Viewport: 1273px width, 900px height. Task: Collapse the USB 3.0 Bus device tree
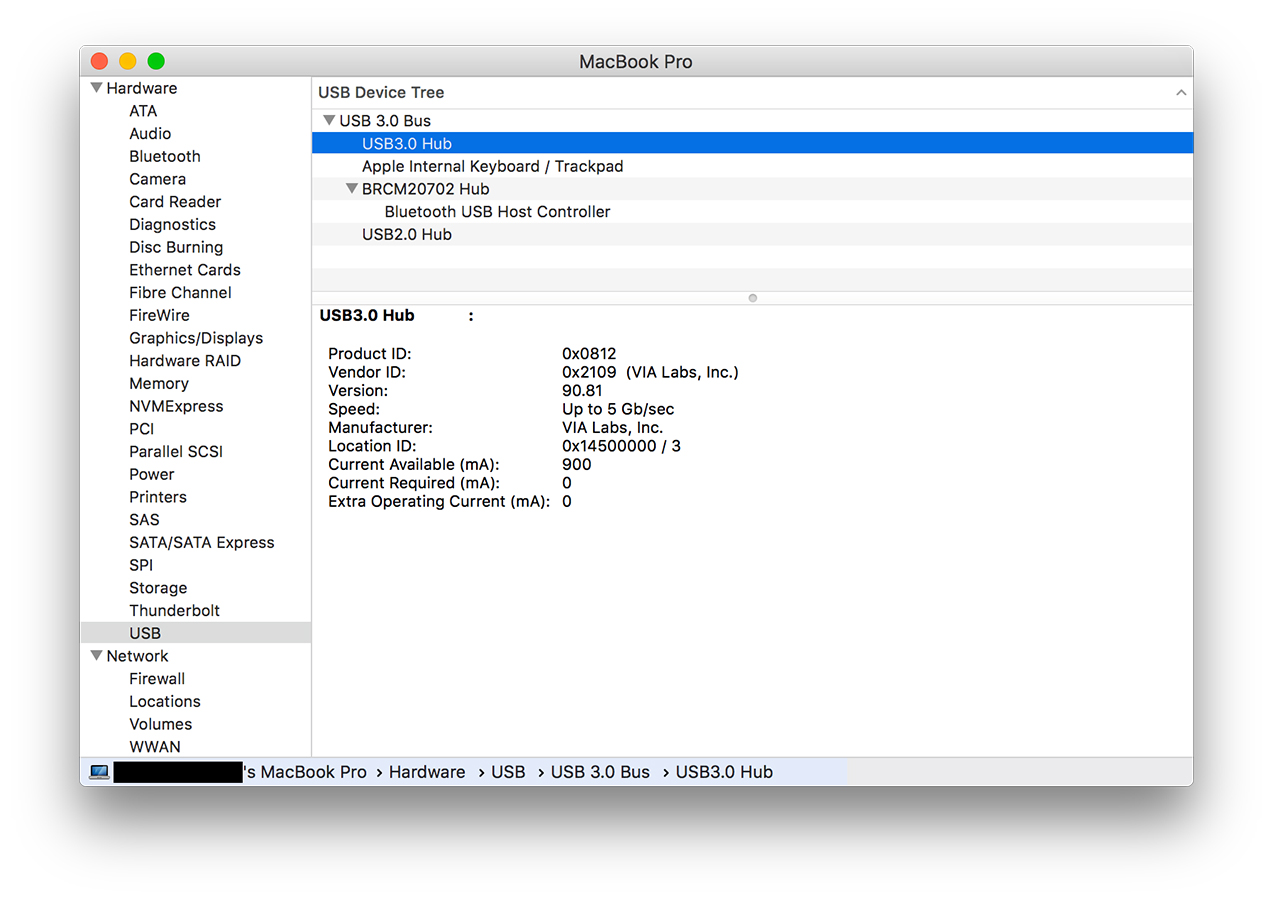tap(329, 120)
